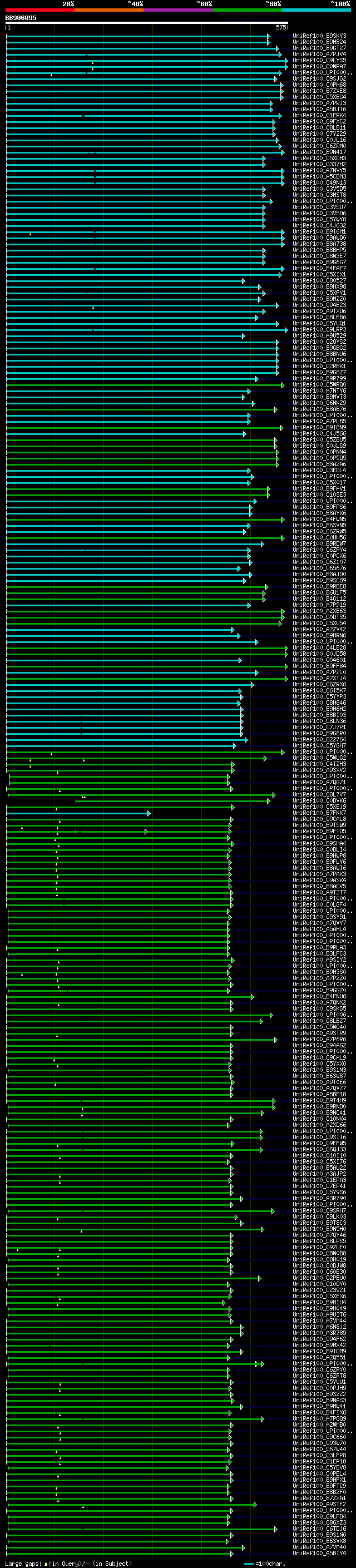Select hit UniRef100_Q6NKZ9

tap(319, 403)
